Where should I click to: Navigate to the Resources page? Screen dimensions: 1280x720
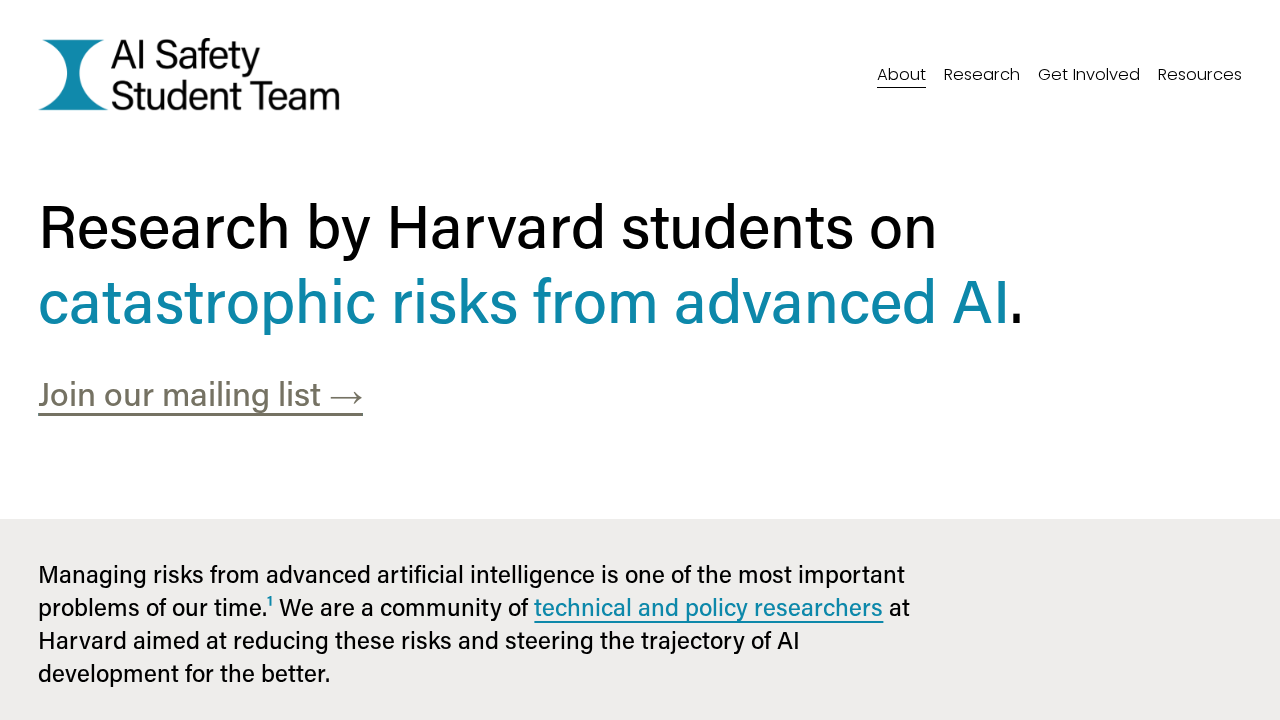click(1199, 72)
